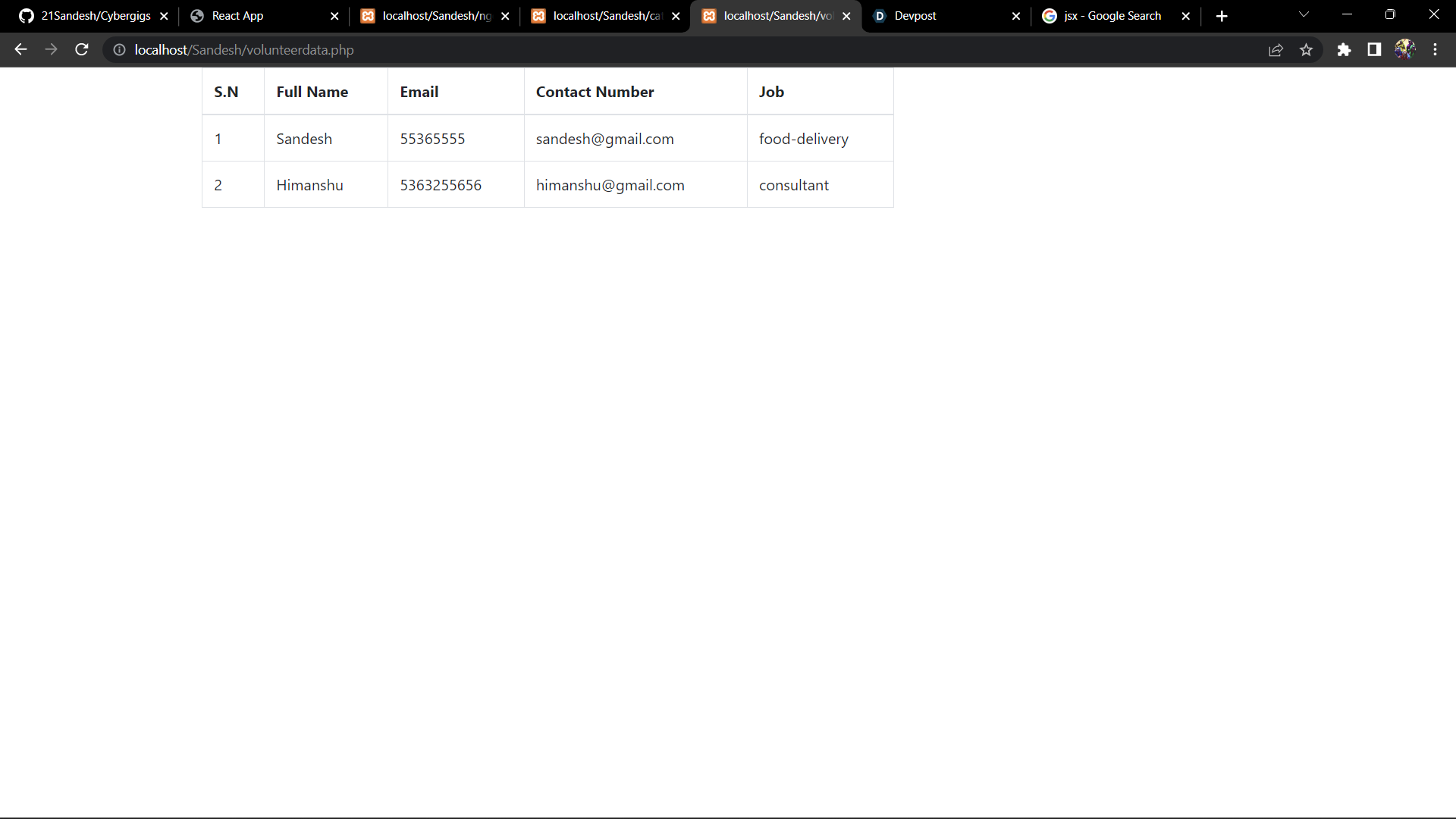Toggle the browser side panel
Screen dimensions: 1456x819
point(1374,50)
